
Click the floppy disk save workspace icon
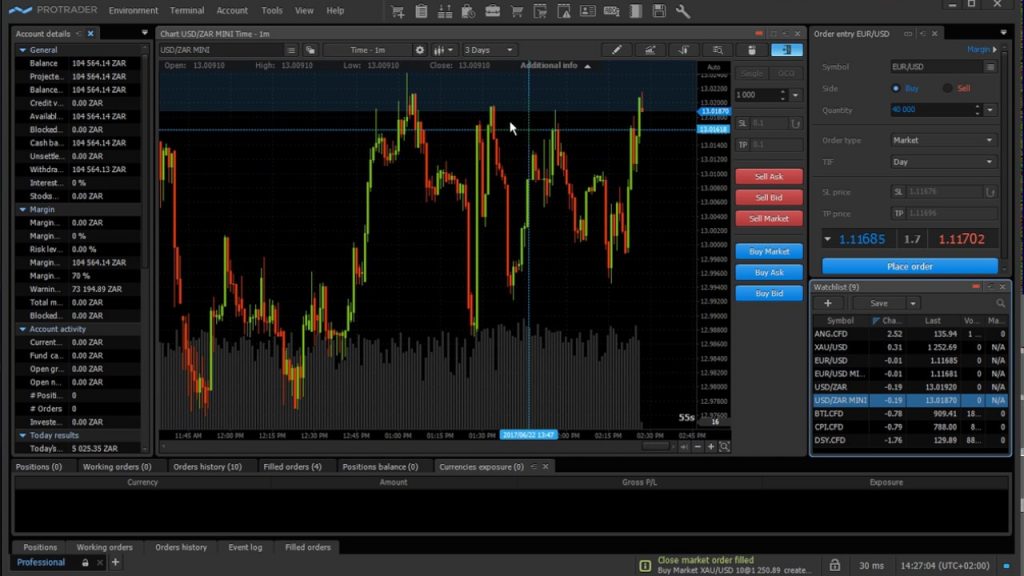659,11
